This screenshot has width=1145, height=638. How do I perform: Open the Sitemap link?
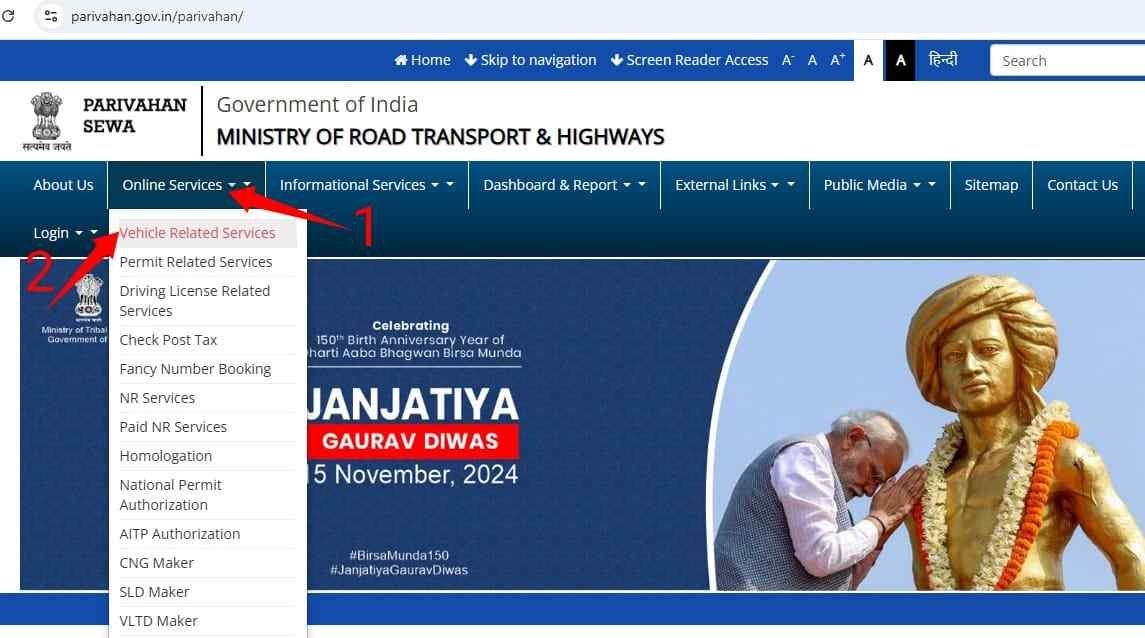(x=991, y=185)
